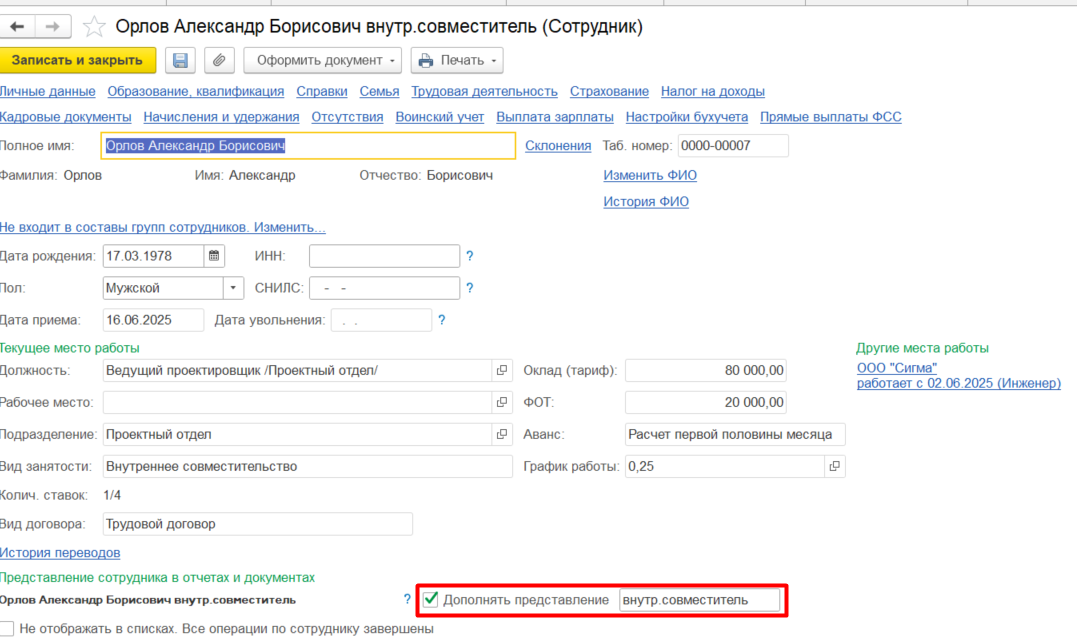Show help question mark next to СНИЛС
This screenshot has height=643, width=1077.
pyautogui.click(x=470, y=288)
